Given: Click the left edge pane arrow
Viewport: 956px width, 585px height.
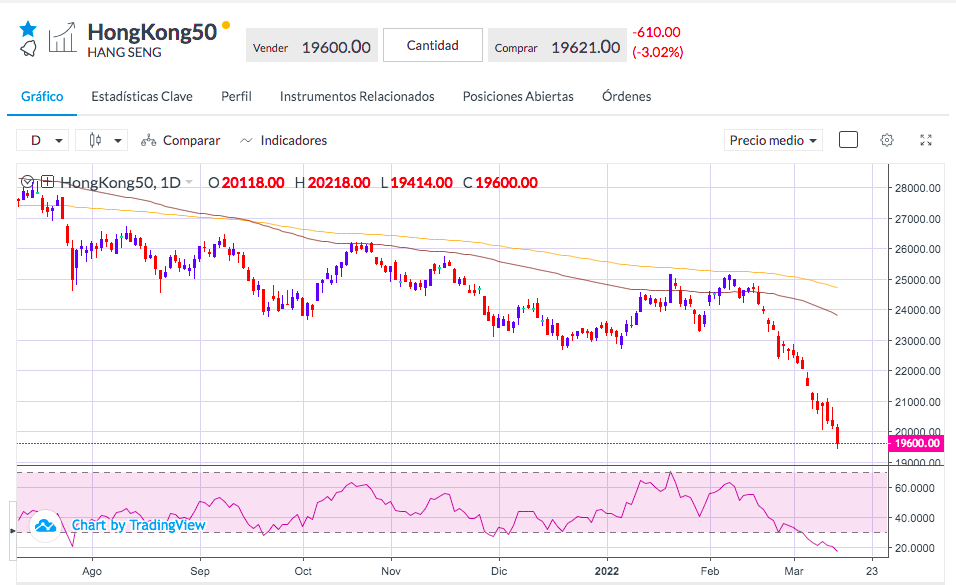Looking at the screenshot, I should tap(12, 531).
